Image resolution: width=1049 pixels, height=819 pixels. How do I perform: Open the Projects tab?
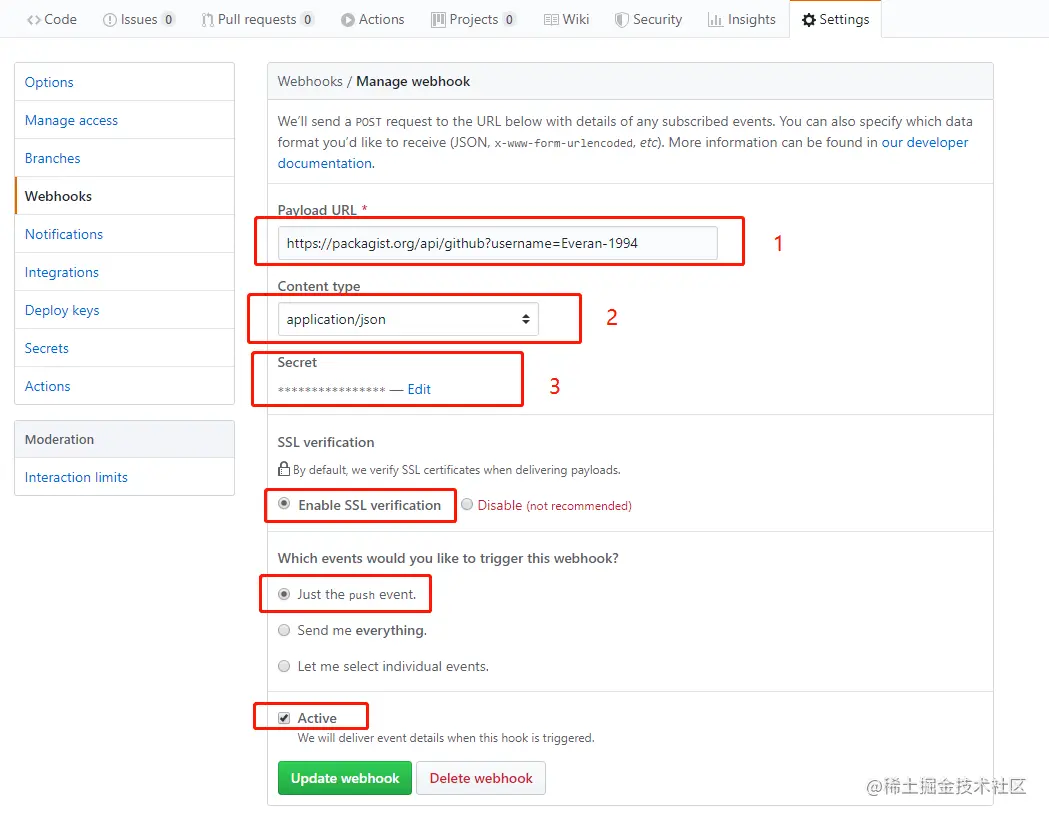(473, 19)
